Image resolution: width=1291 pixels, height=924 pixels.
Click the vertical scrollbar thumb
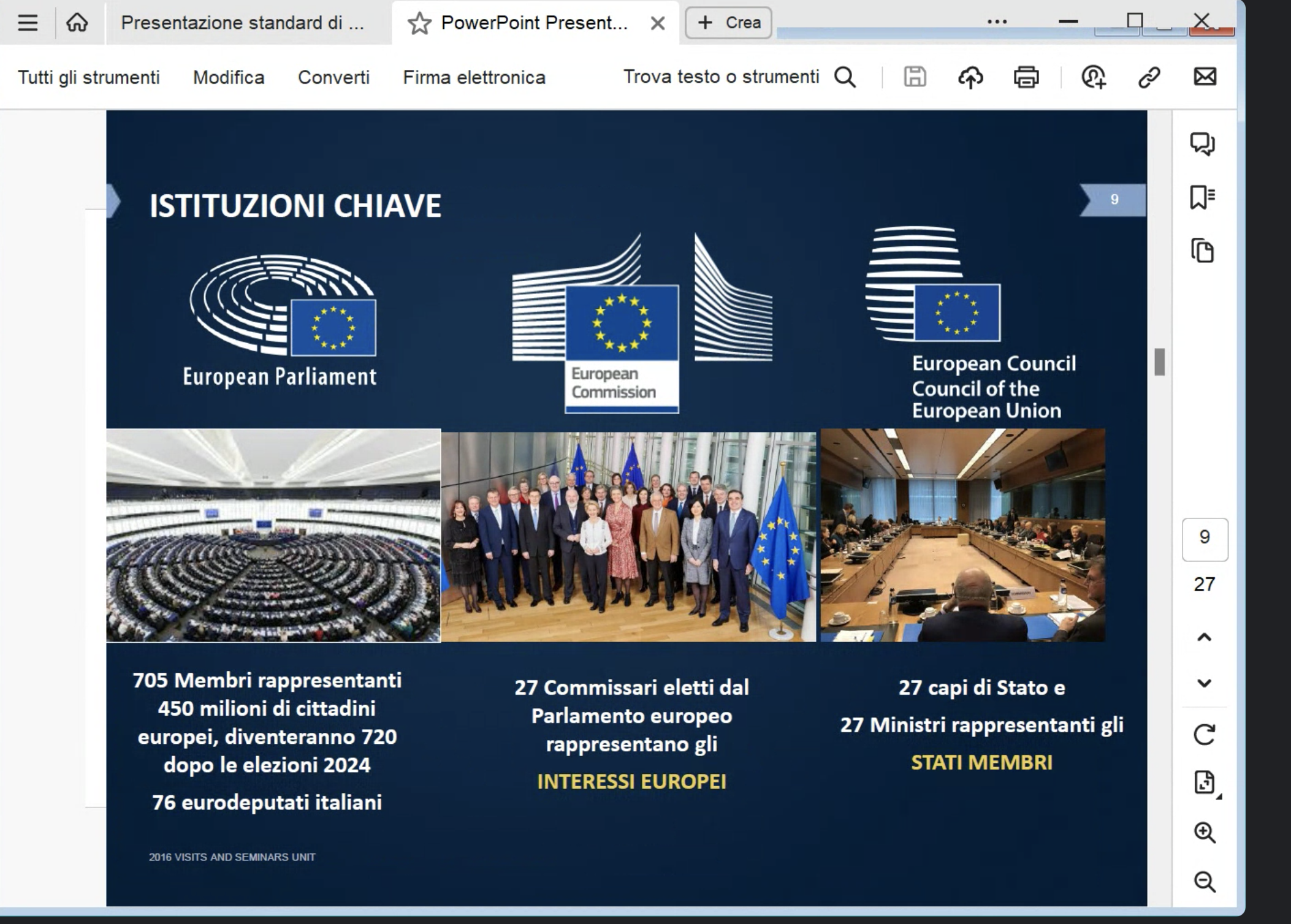click(1160, 362)
